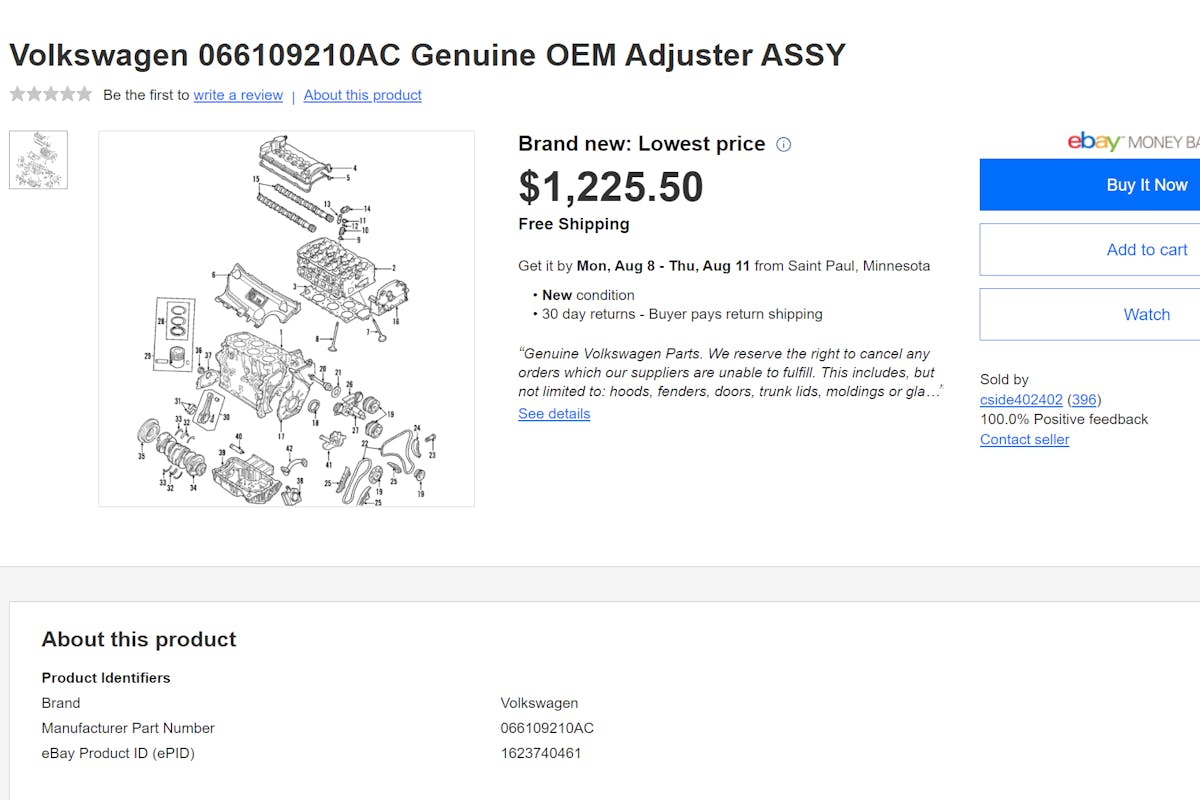The width and height of the screenshot is (1200, 800).
Task: Click the info icon beside Lowest price
Action: tap(784, 144)
